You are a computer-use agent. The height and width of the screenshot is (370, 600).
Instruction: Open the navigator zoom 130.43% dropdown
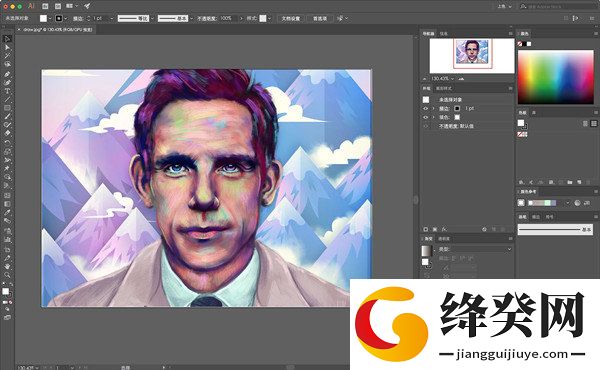(x=453, y=79)
